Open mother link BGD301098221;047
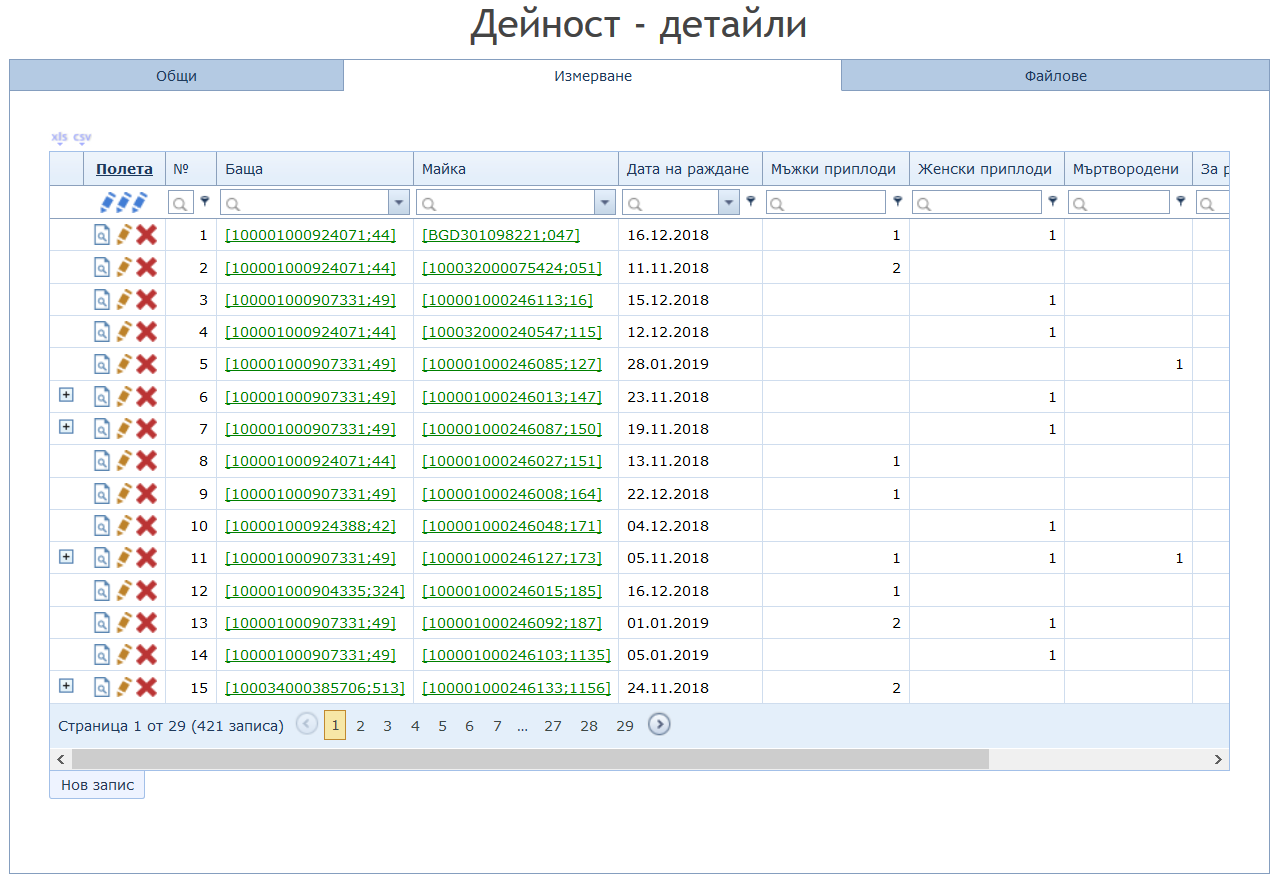 point(501,235)
